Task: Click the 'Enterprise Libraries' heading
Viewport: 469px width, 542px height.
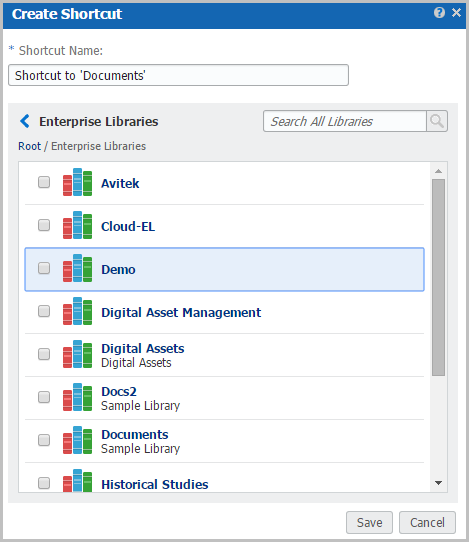Action: click(x=99, y=122)
